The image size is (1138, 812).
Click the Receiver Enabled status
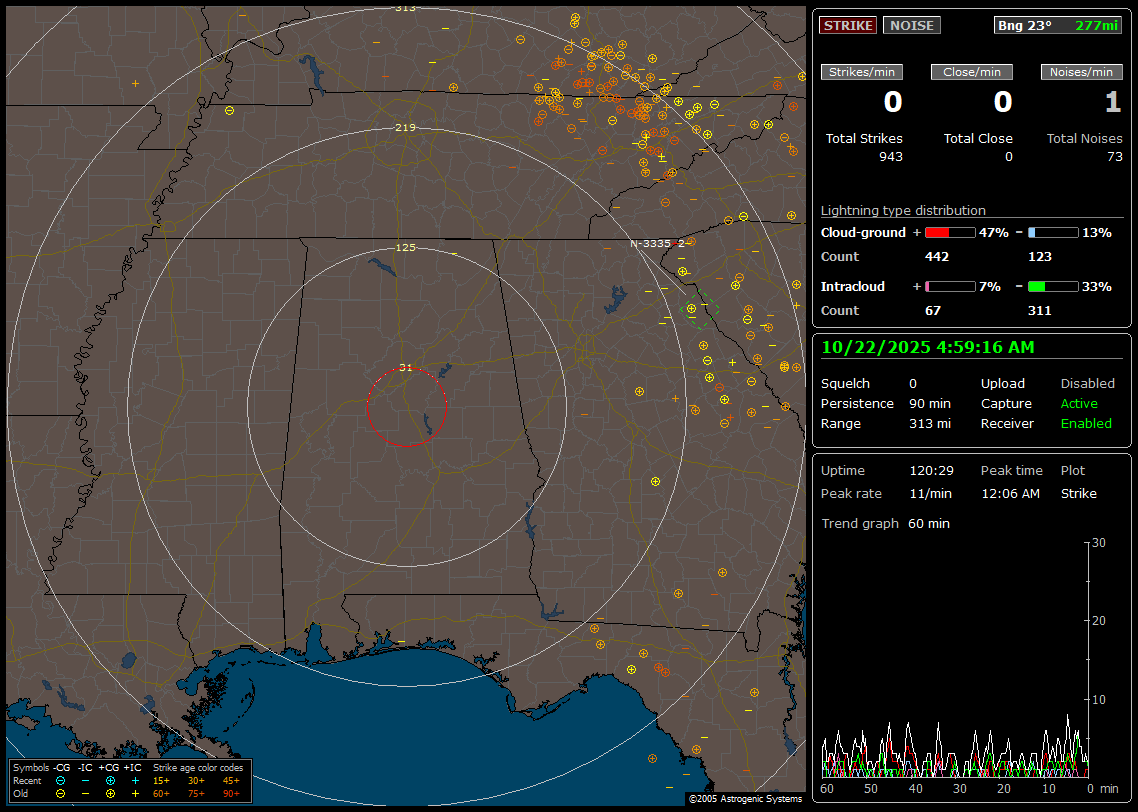click(x=1086, y=424)
